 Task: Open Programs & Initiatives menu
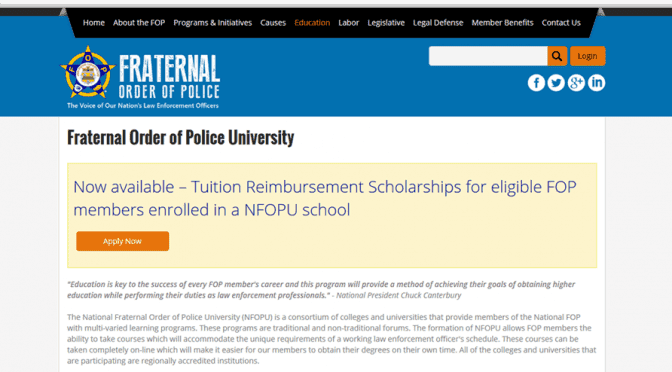coord(213,23)
